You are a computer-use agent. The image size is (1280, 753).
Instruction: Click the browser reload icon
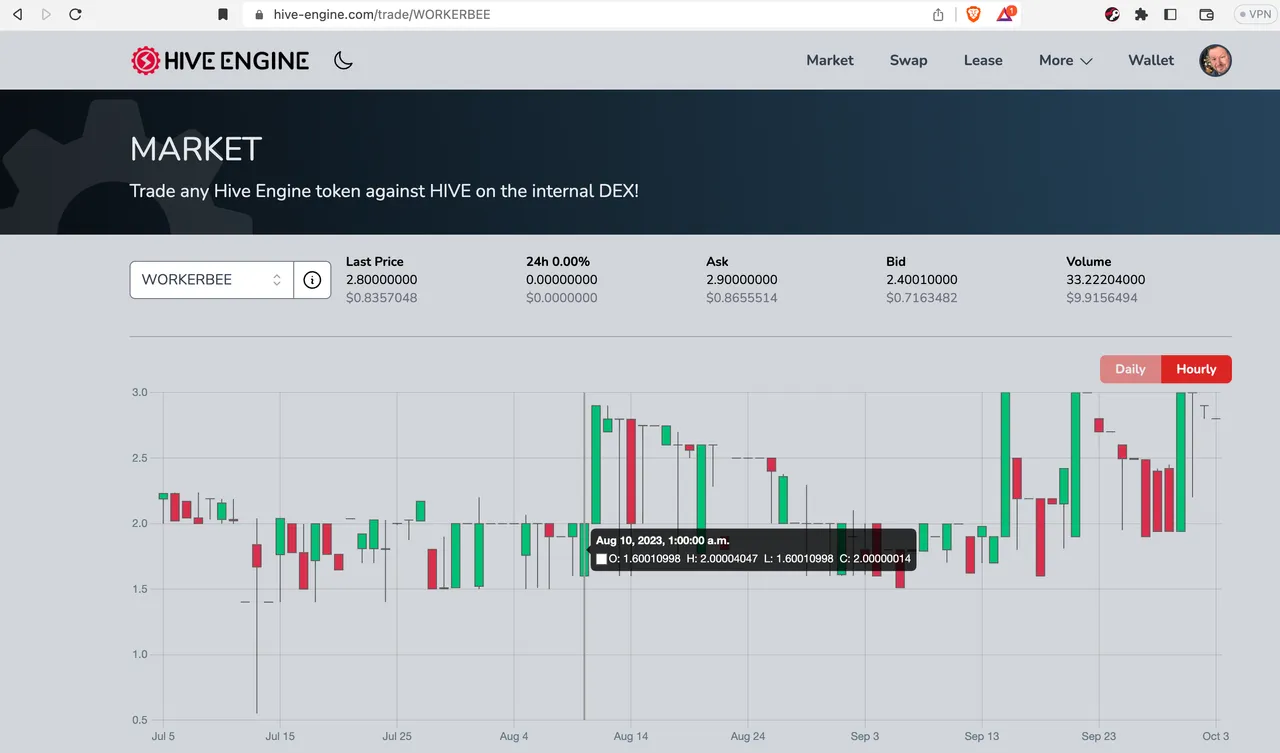click(x=76, y=15)
